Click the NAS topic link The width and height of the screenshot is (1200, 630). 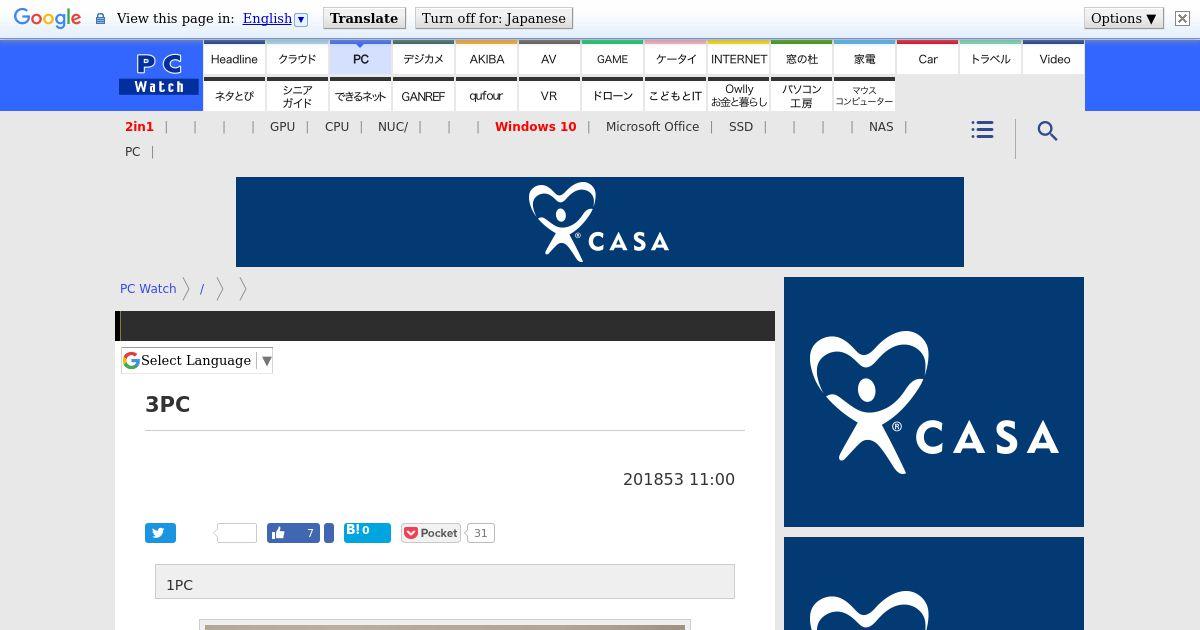tap(881, 127)
